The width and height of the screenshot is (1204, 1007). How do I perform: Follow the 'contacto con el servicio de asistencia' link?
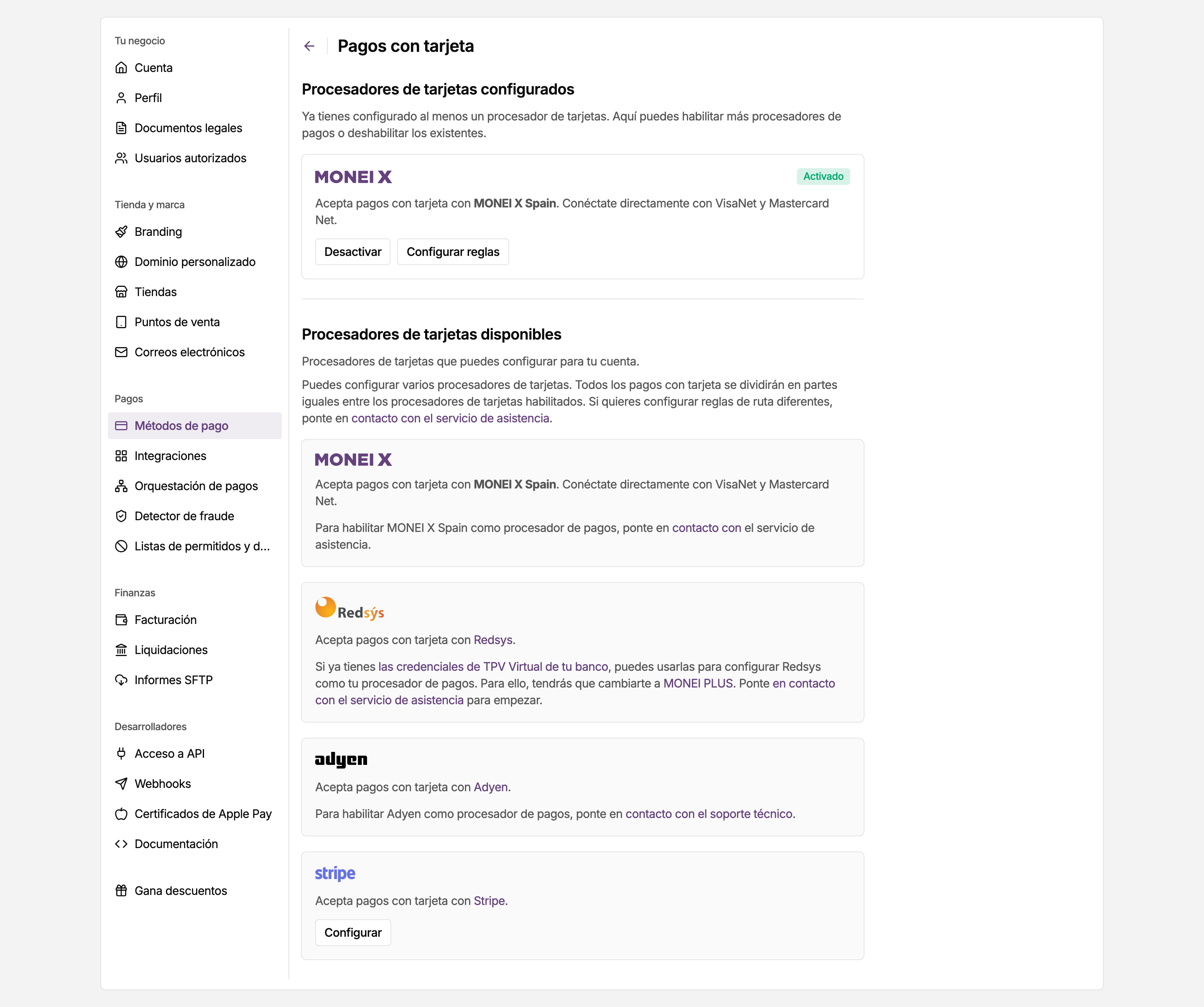click(x=451, y=418)
